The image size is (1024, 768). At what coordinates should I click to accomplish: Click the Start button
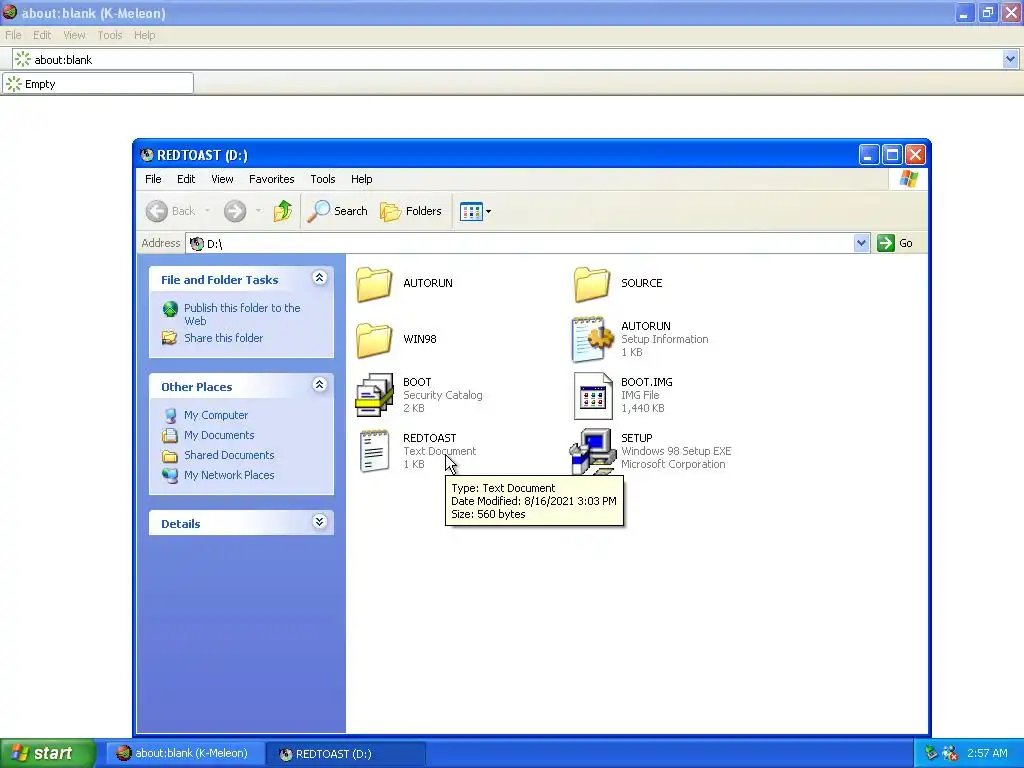point(48,753)
